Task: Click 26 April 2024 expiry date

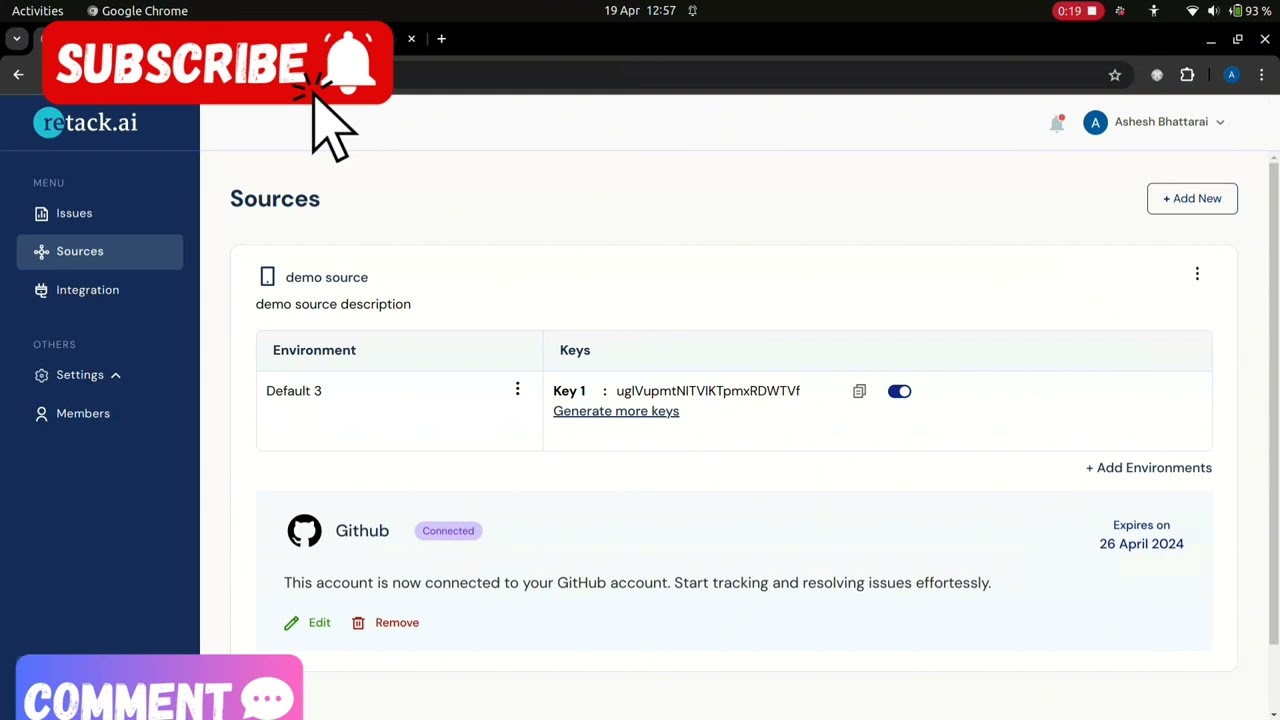Action: 1141,544
